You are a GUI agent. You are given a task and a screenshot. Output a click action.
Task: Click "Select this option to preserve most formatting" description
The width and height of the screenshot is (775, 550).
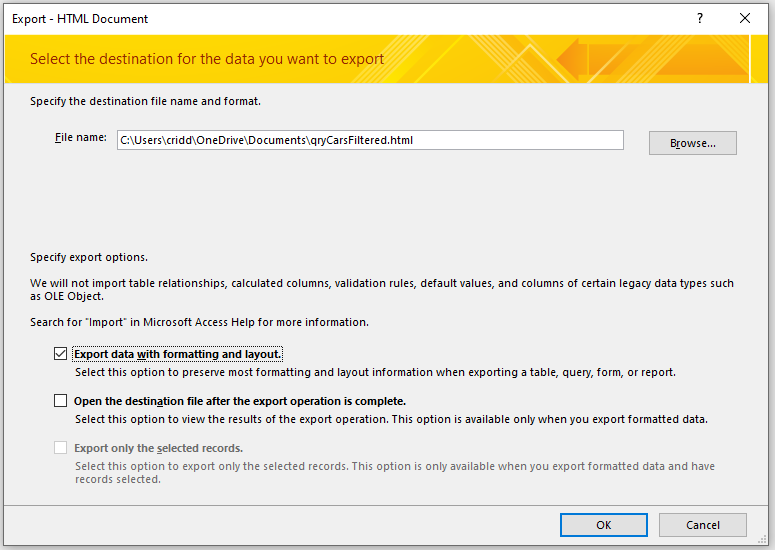375,372
